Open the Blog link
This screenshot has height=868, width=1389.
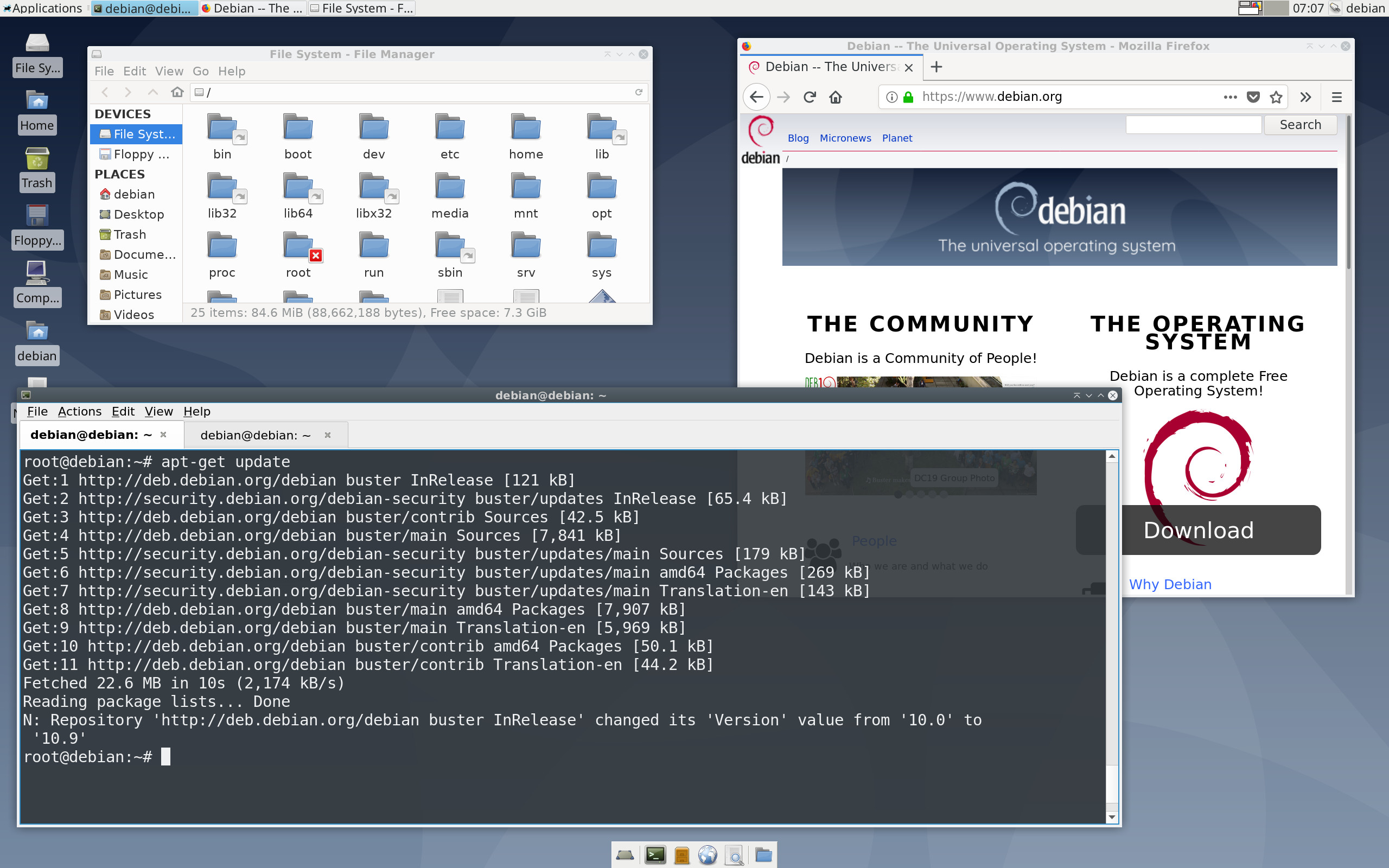point(798,138)
